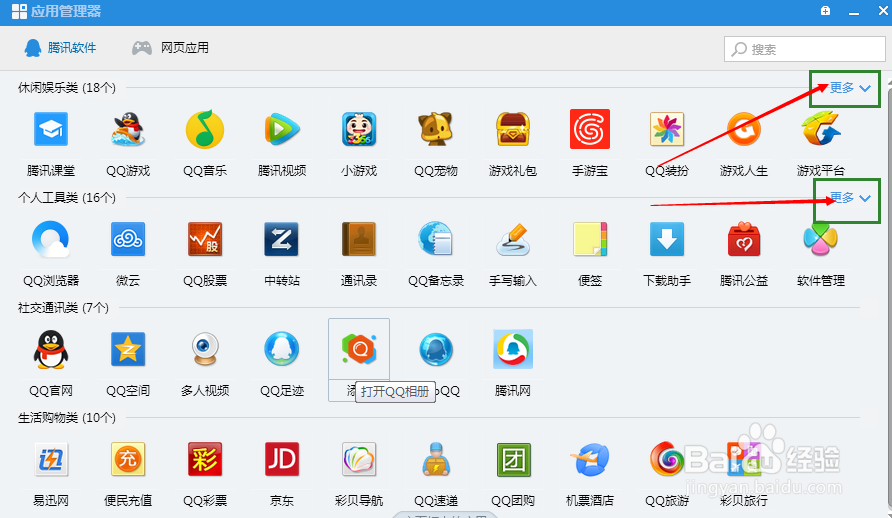
Task: Open 游戏人生 orange icon
Action: [744, 130]
